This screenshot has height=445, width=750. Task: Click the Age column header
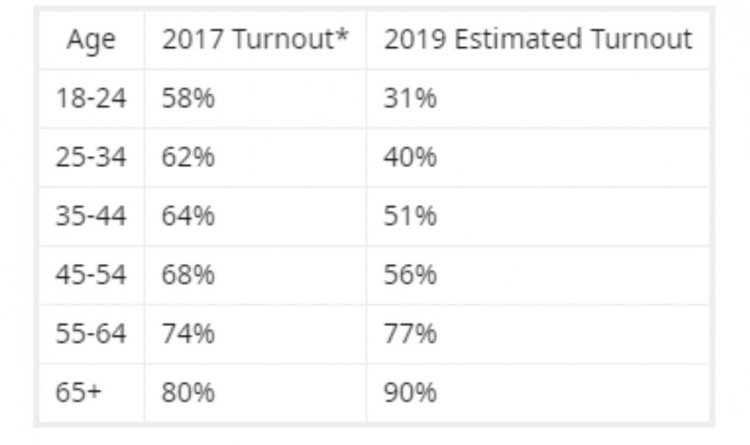[x=91, y=40]
